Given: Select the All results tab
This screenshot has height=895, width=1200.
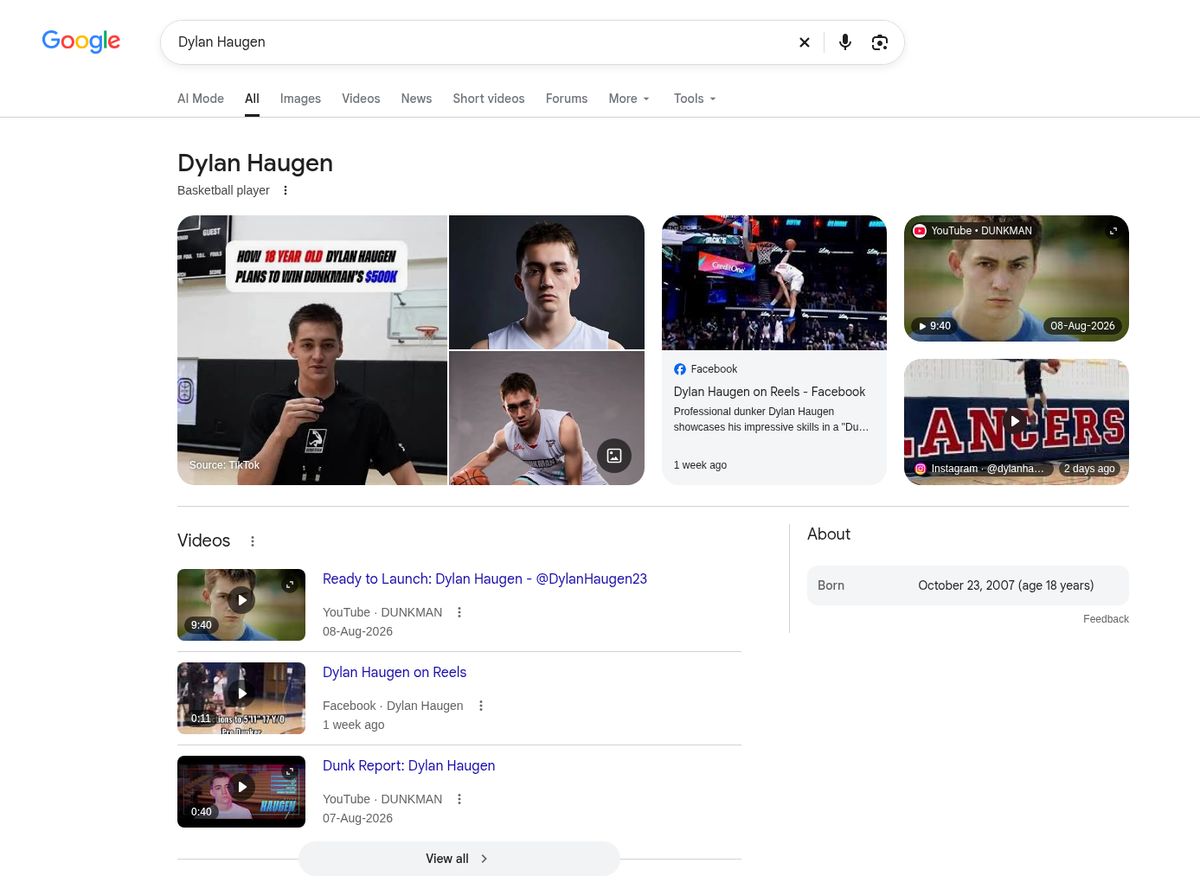Looking at the screenshot, I should coord(252,98).
